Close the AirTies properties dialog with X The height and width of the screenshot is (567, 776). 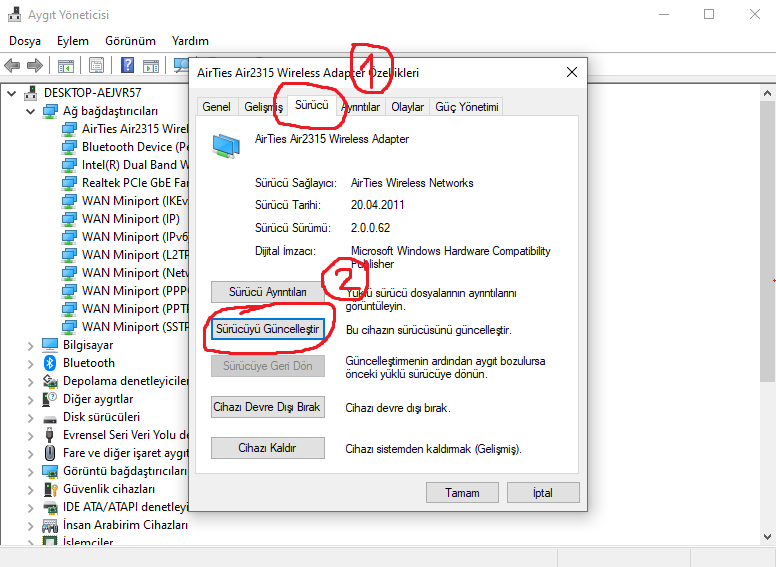pos(572,72)
